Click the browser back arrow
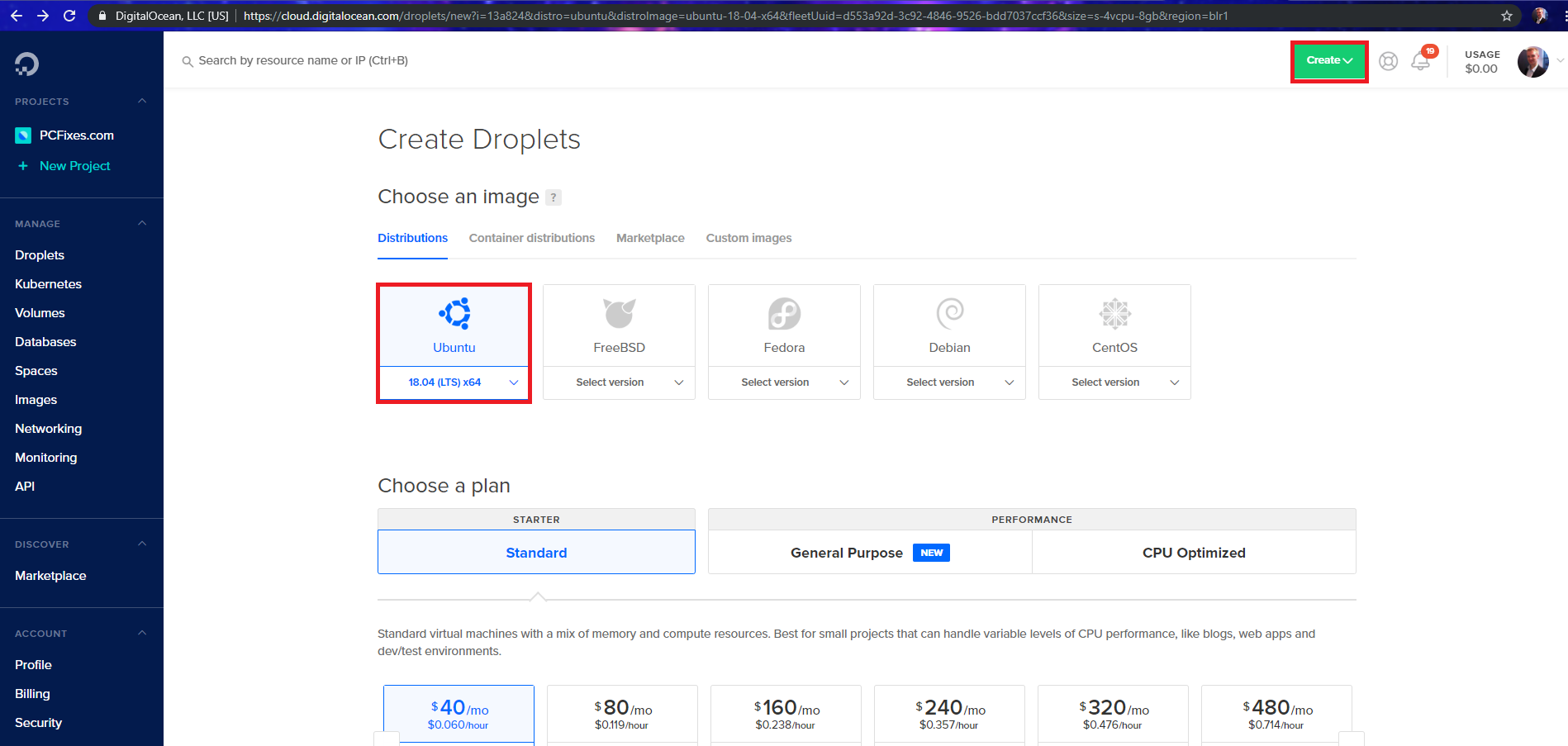The image size is (1568, 746). 16,16
